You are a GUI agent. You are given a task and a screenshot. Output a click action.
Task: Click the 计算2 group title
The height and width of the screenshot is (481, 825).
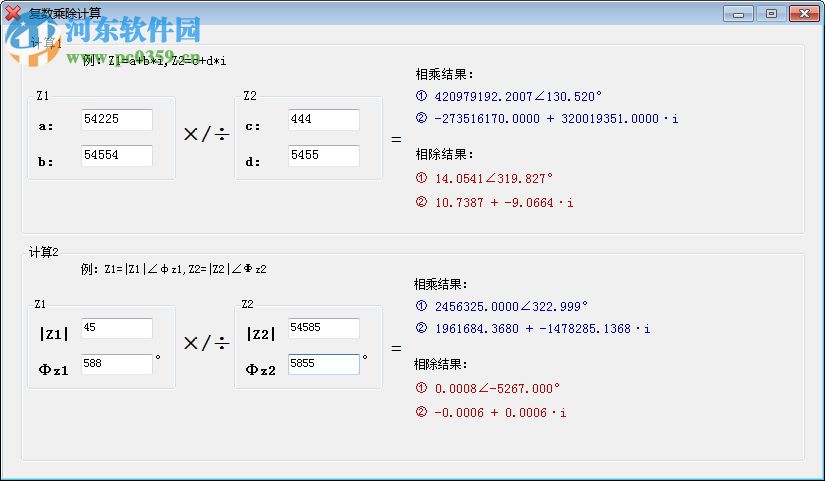point(44,252)
